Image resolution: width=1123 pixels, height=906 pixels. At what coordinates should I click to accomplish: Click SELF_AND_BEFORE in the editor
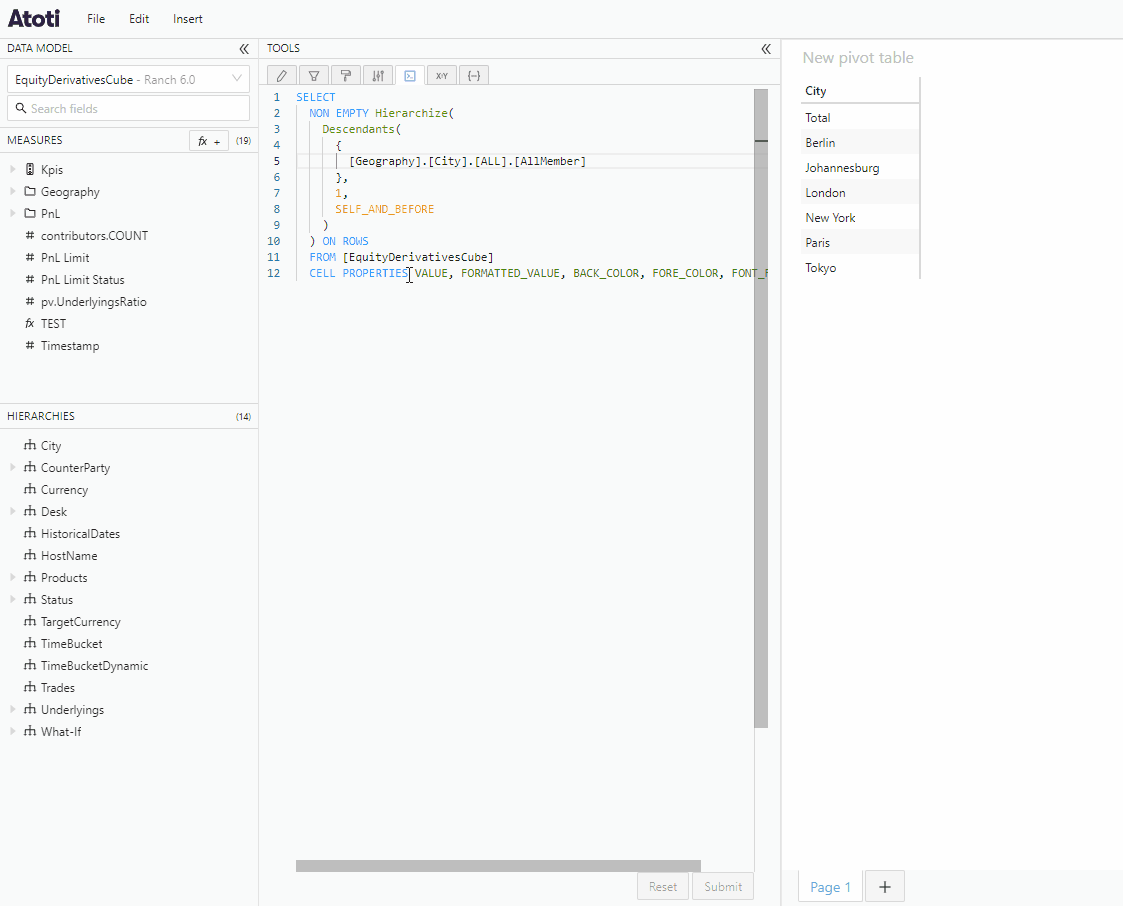385,209
